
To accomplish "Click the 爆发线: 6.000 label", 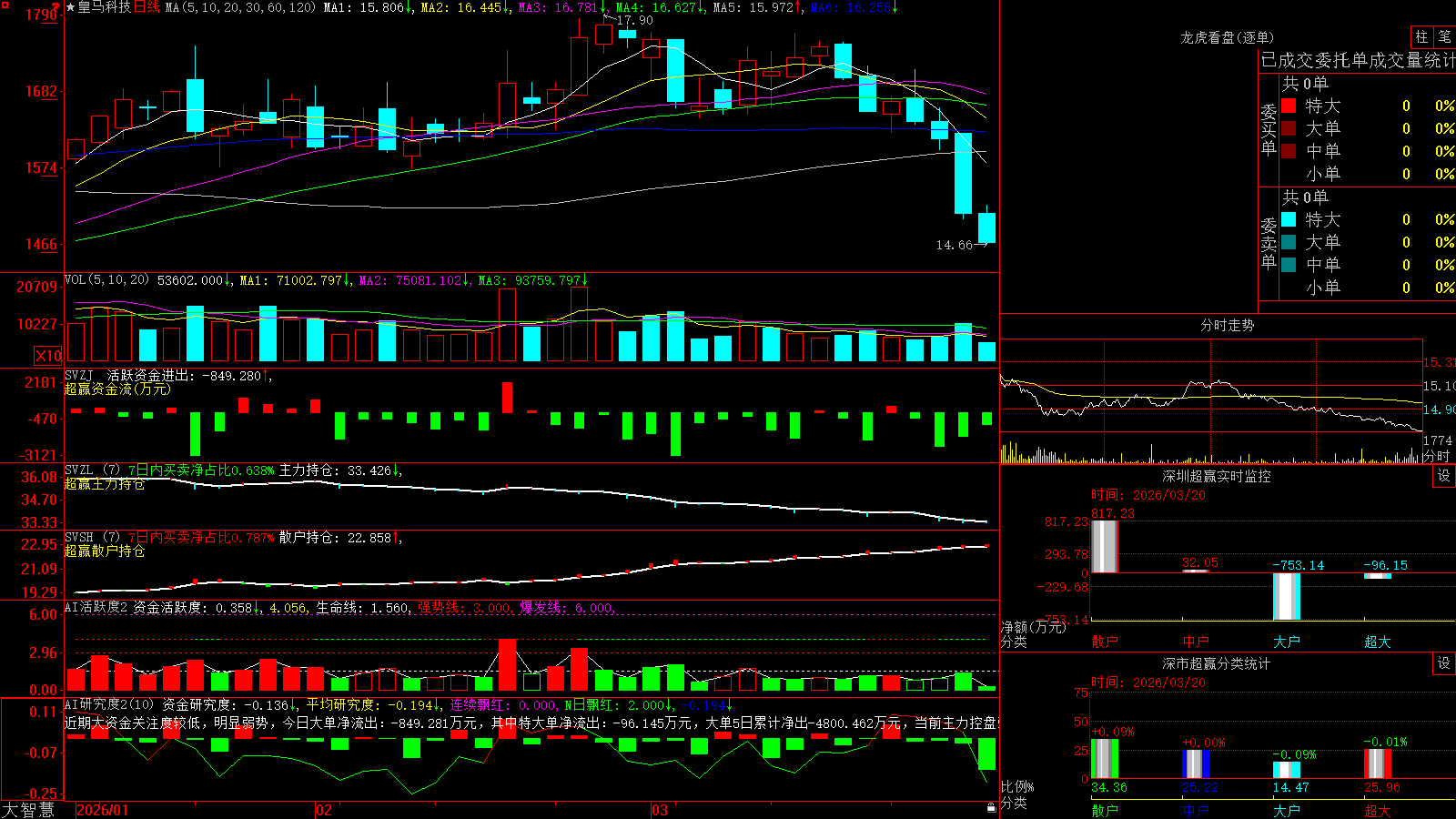I will tap(567, 607).
